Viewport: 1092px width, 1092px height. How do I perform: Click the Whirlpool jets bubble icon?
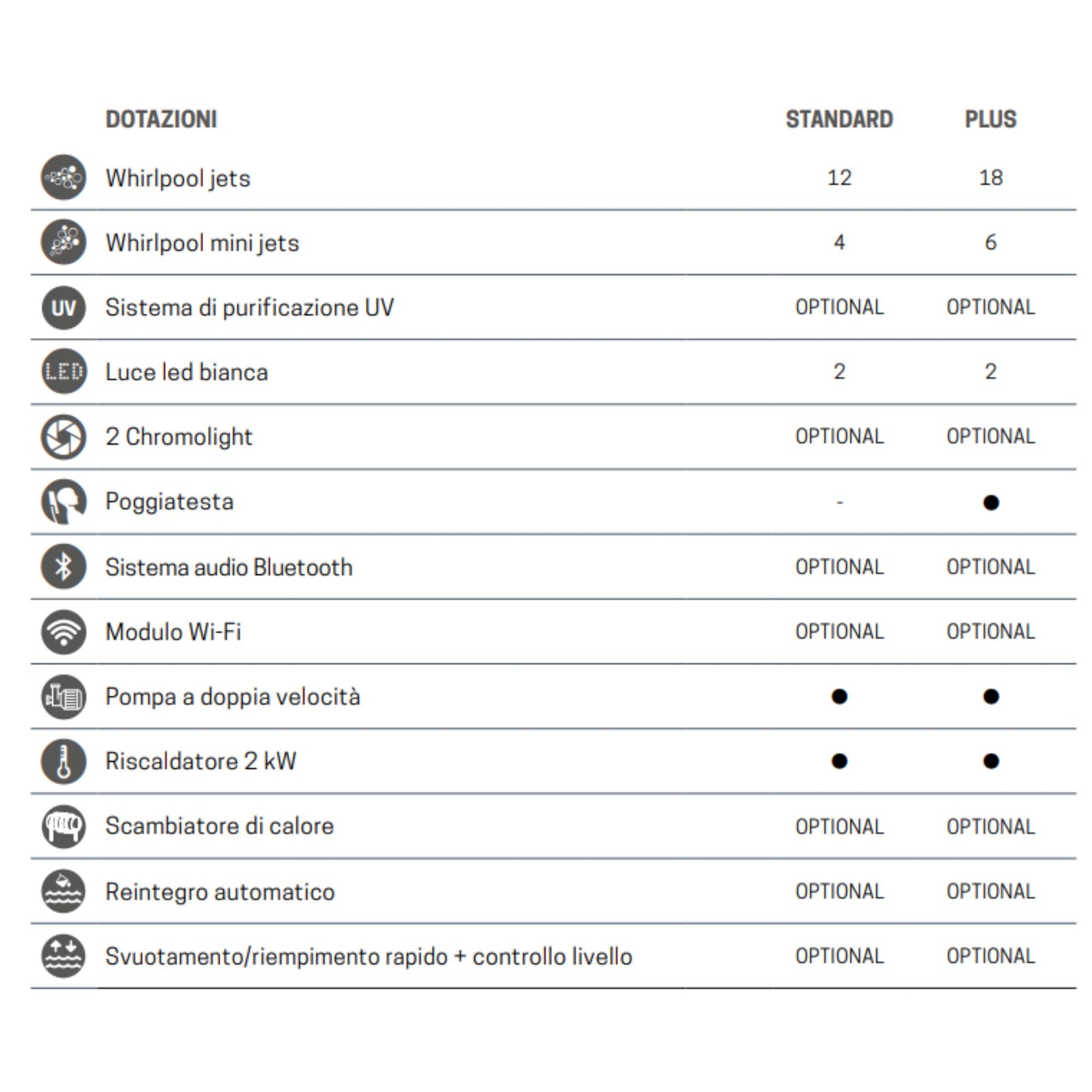64,177
